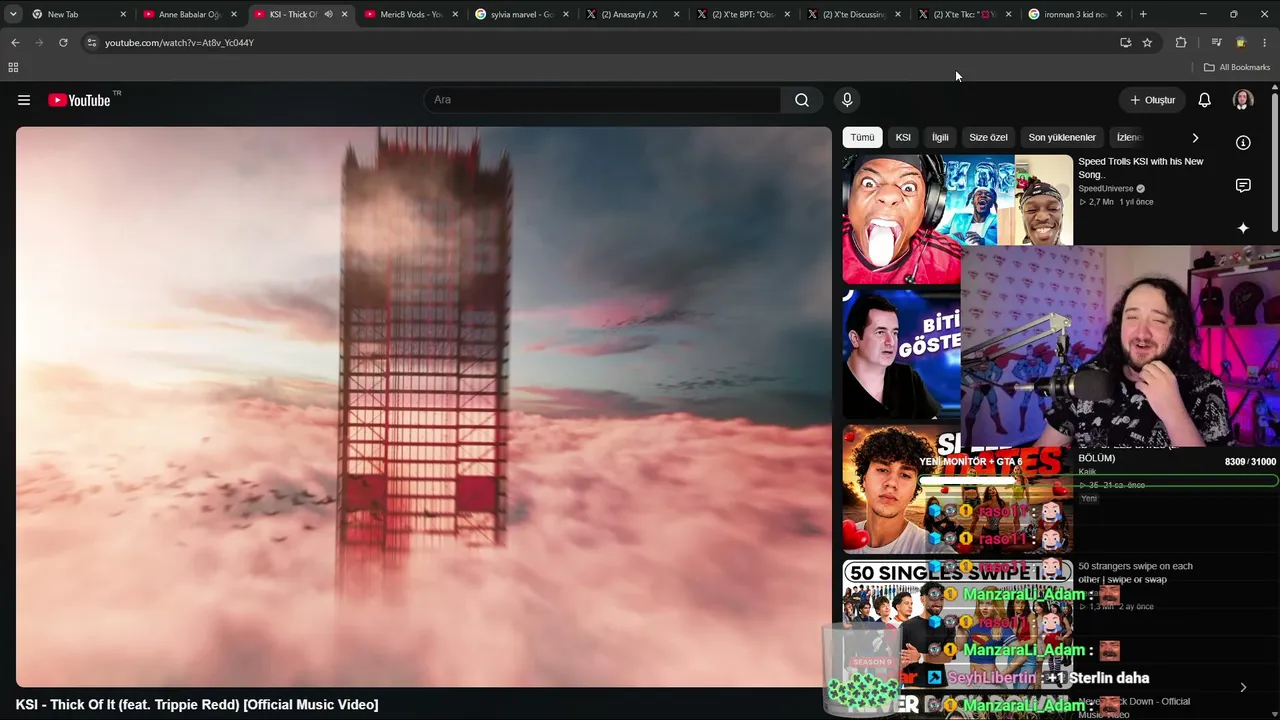Switch to ironman 3 kid now tab
The height and width of the screenshot is (720, 1280).
1075,14
